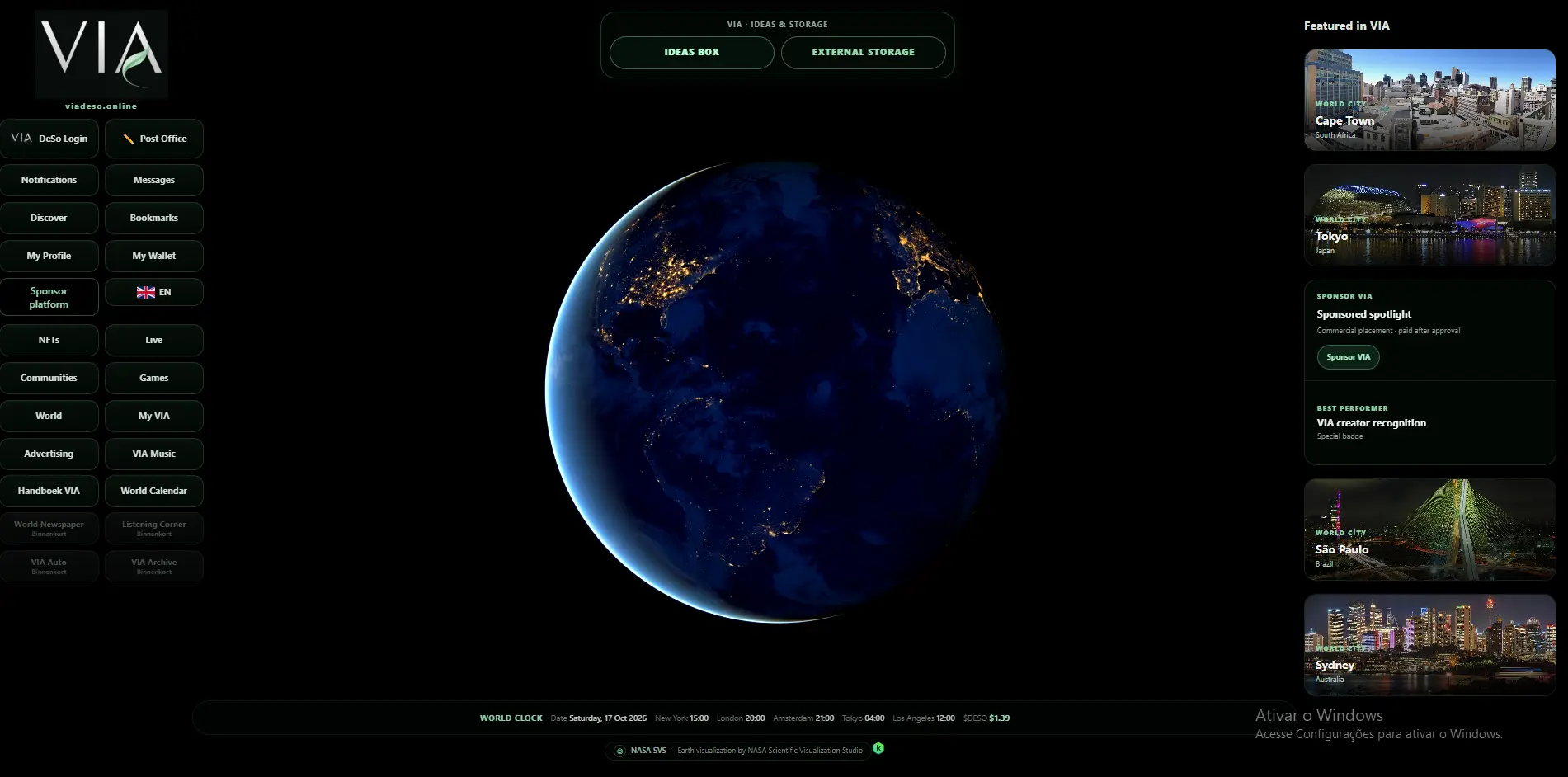The width and height of the screenshot is (1568, 777).
Task: Click the VIA leaf logo
Action: click(101, 54)
